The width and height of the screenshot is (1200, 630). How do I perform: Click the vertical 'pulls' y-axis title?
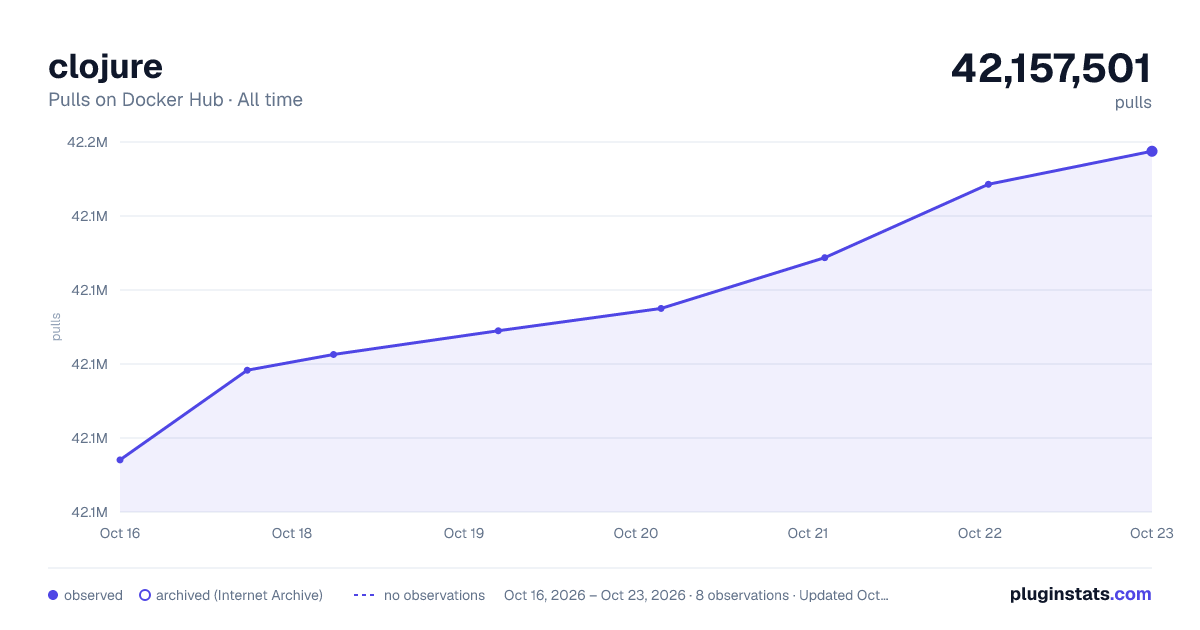click(x=56, y=327)
